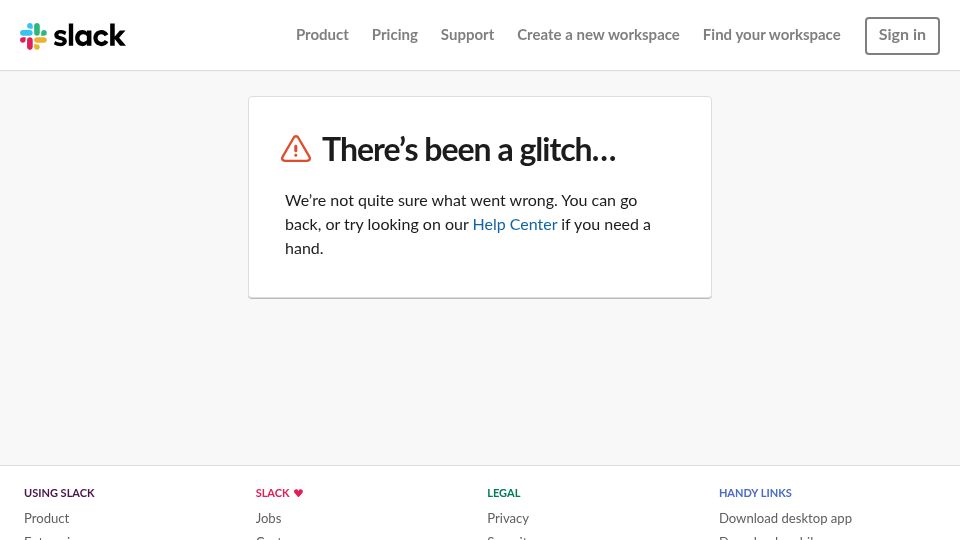This screenshot has width=960, height=540.
Task: Click the SLACK footer heading text
Action: pyautogui.click(x=272, y=493)
